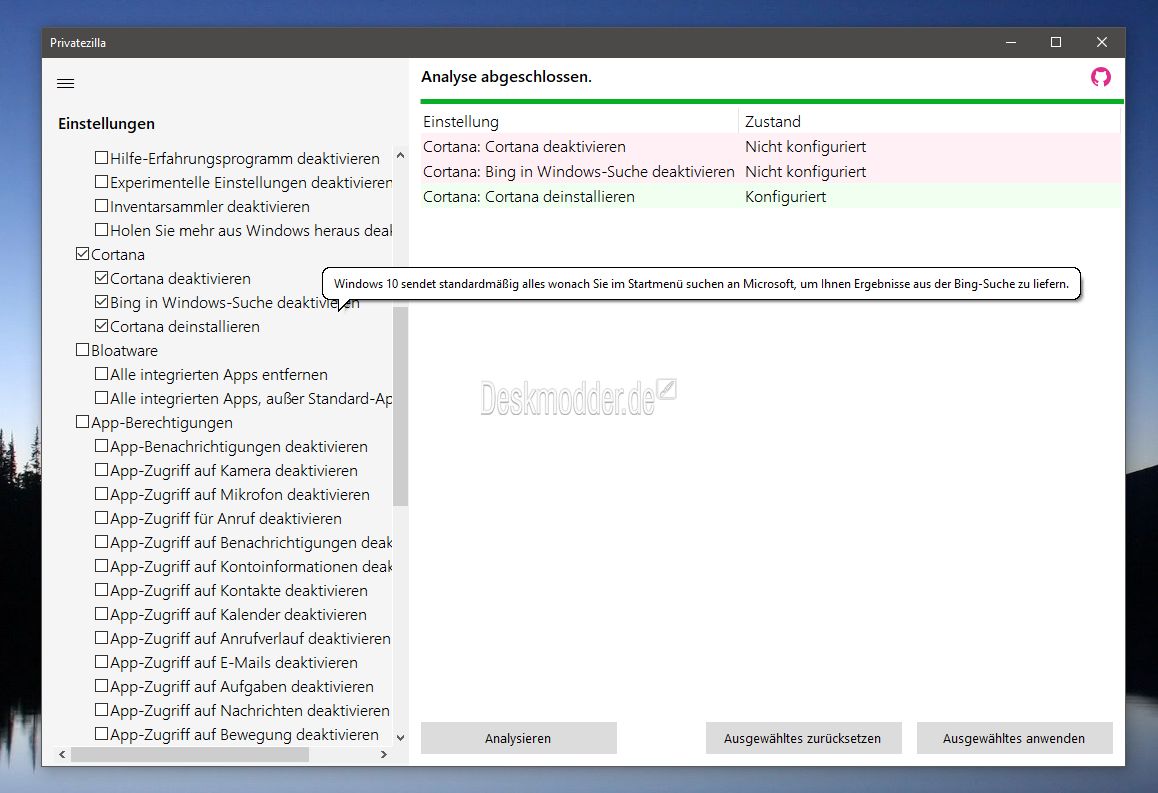Minimize the Privatezilla window
The image size is (1158, 793).
pyautogui.click(x=1011, y=42)
